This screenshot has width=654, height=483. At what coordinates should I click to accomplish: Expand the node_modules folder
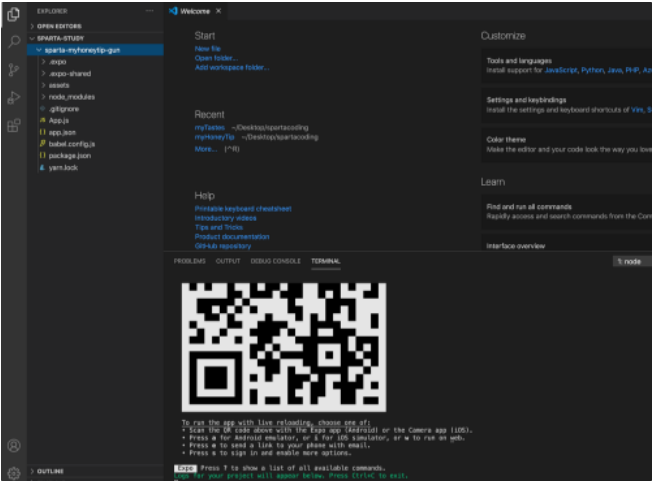(x=96, y=97)
